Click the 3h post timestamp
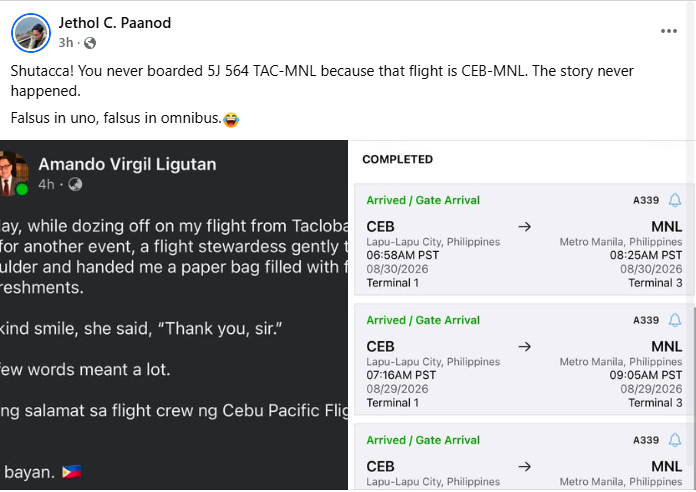Screen dimensions: 696x492 (x=66, y=43)
